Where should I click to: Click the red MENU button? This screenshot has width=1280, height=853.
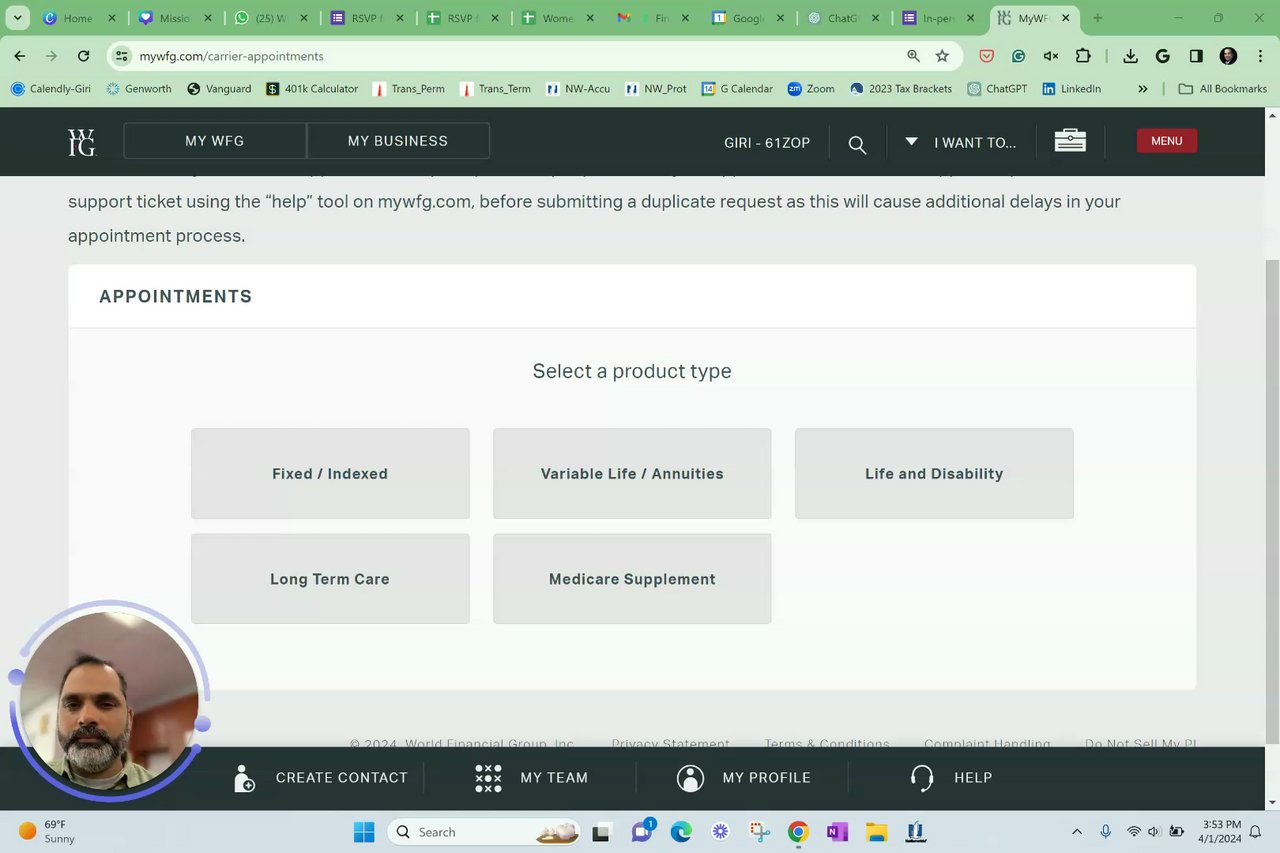point(1166,141)
